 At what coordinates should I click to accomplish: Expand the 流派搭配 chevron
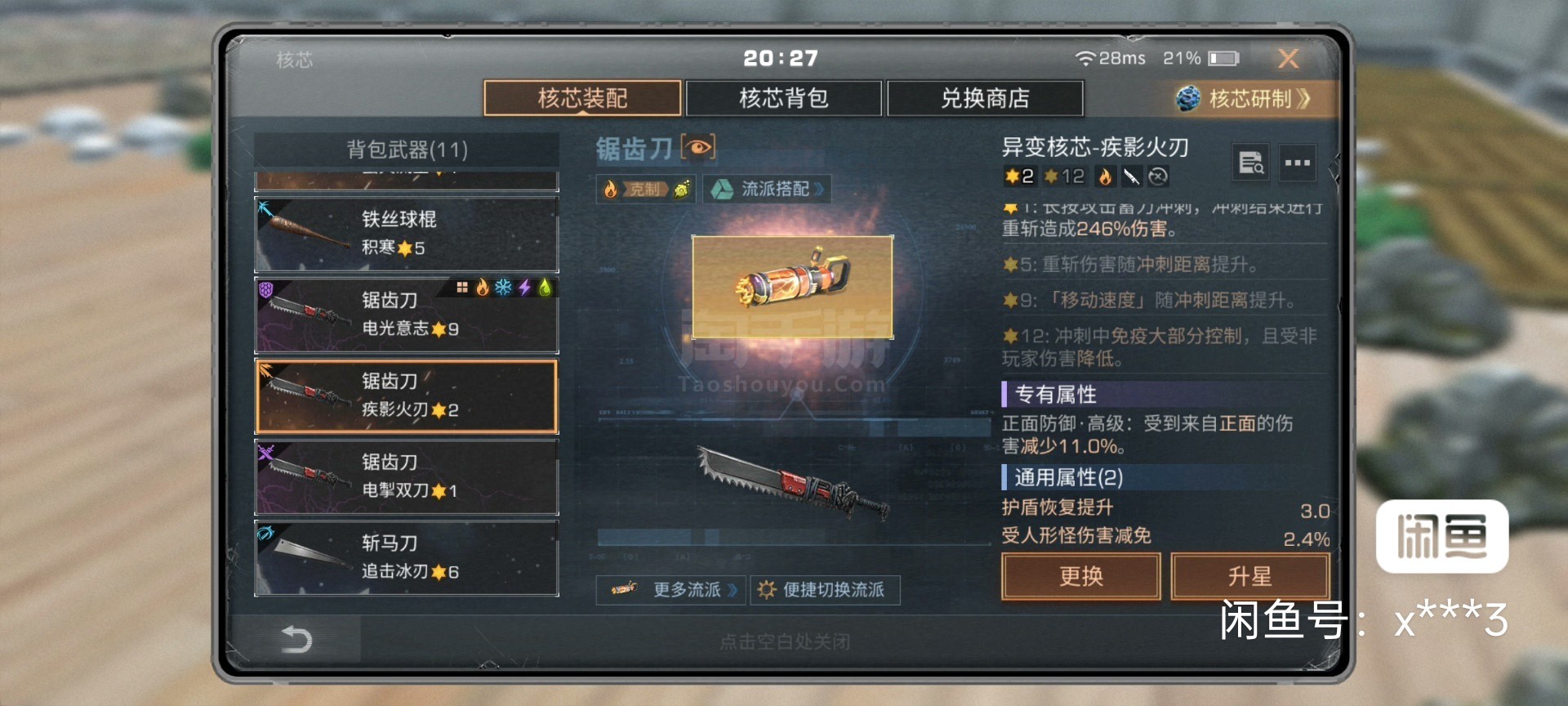pyautogui.click(x=818, y=190)
